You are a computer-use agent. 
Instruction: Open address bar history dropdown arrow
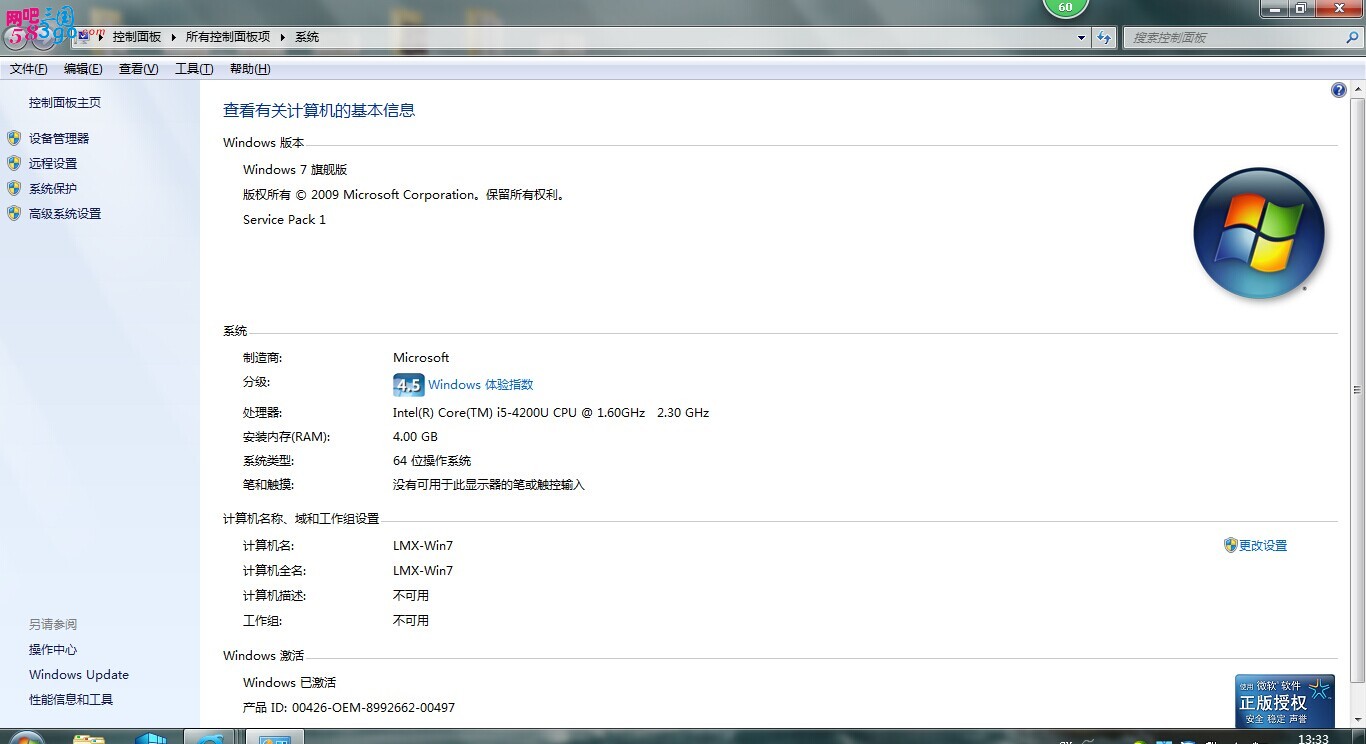1082,37
